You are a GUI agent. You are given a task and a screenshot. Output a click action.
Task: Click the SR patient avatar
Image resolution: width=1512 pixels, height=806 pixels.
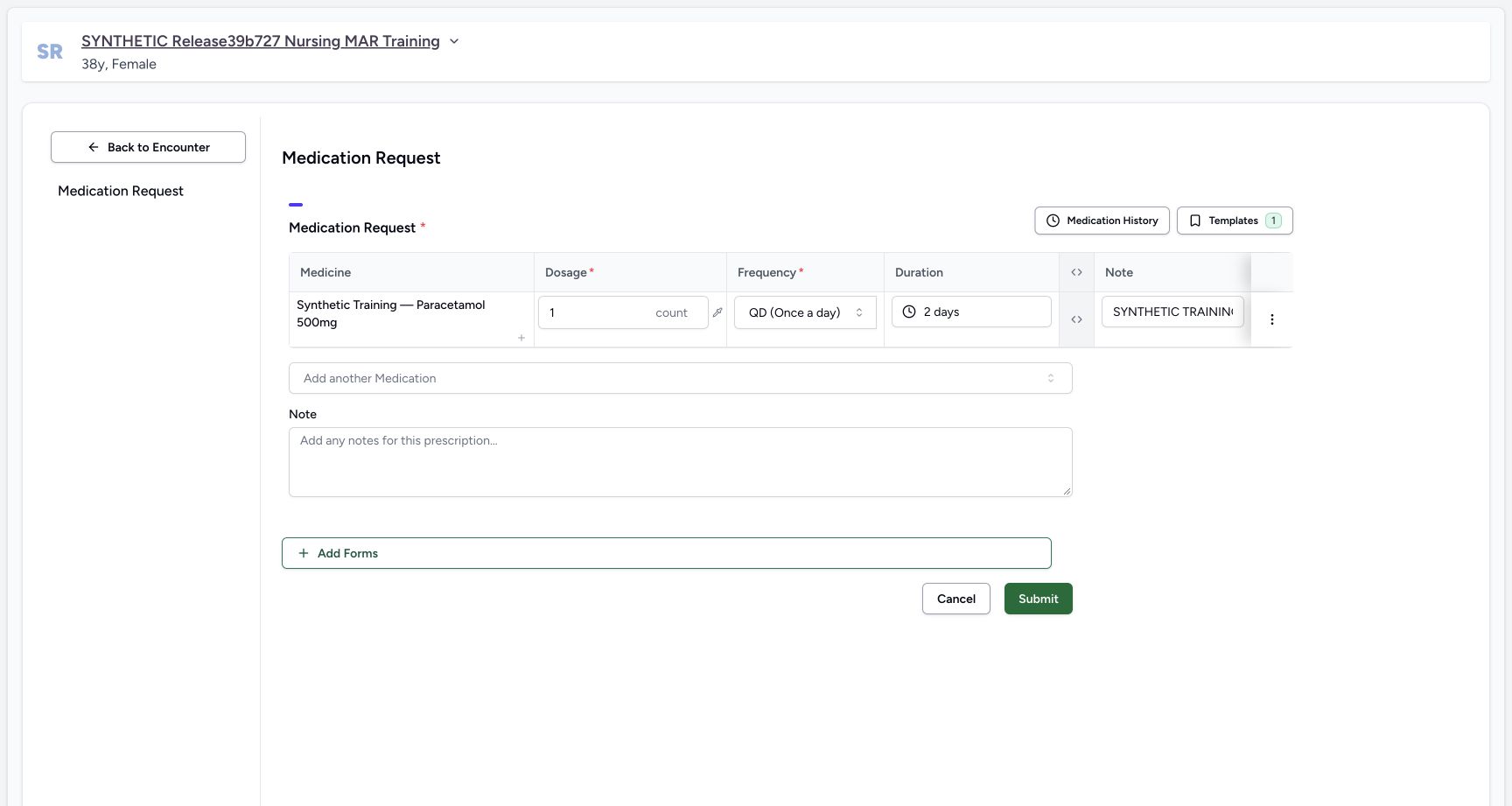click(x=50, y=52)
